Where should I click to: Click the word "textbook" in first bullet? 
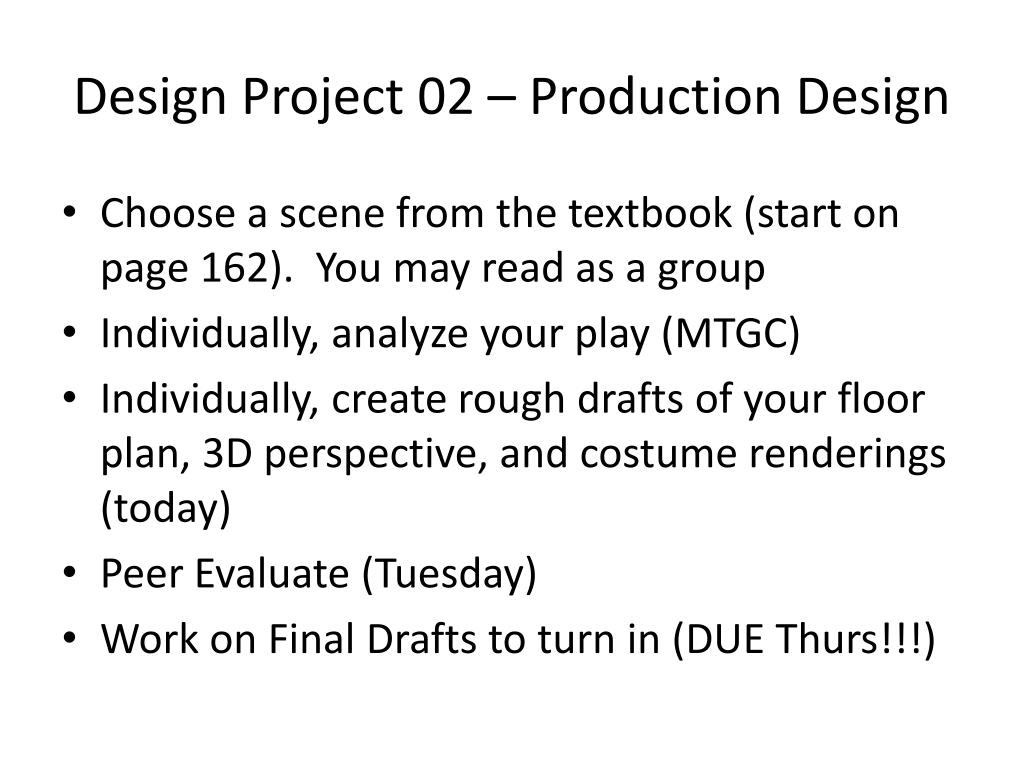650,213
